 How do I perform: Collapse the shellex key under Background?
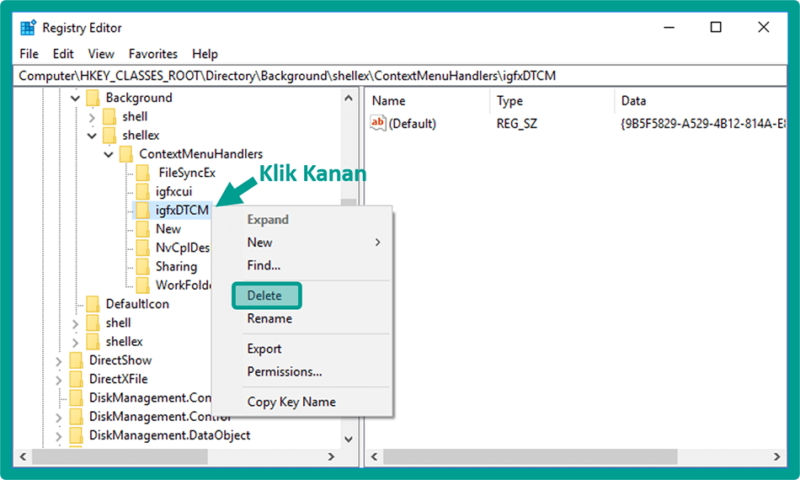pyautogui.click(x=92, y=136)
